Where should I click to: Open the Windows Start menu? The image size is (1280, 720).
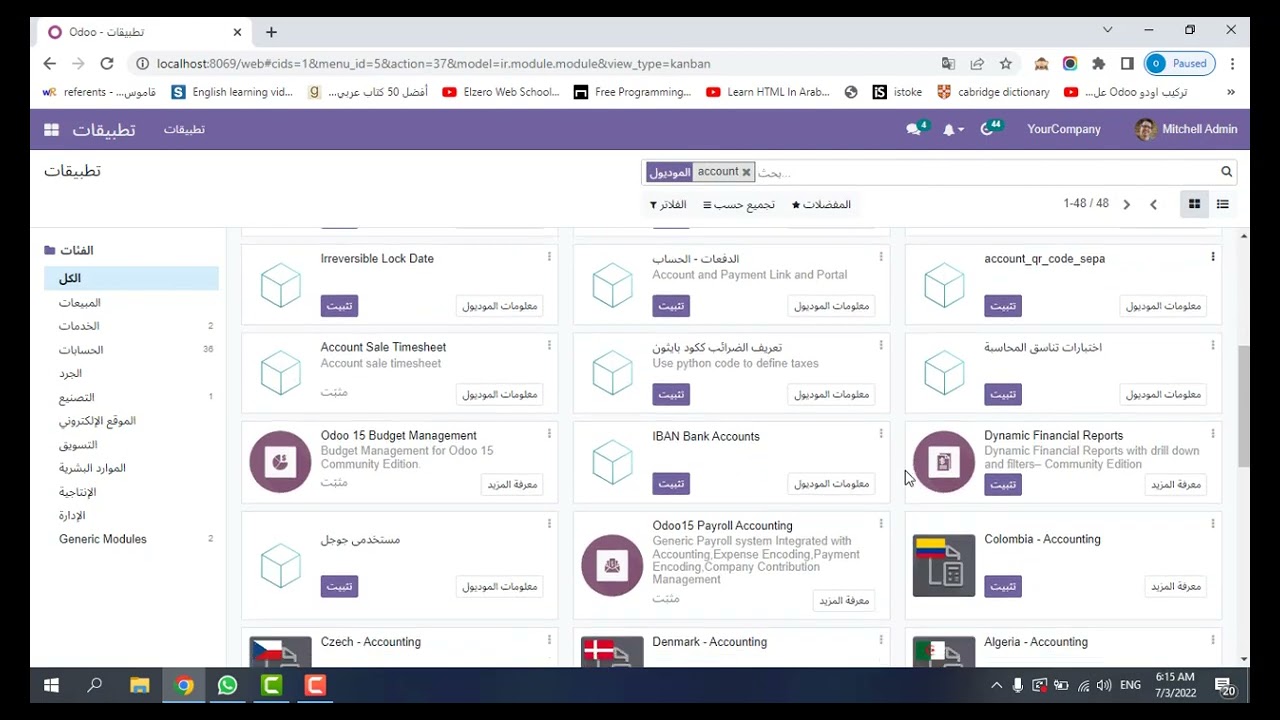coord(51,686)
